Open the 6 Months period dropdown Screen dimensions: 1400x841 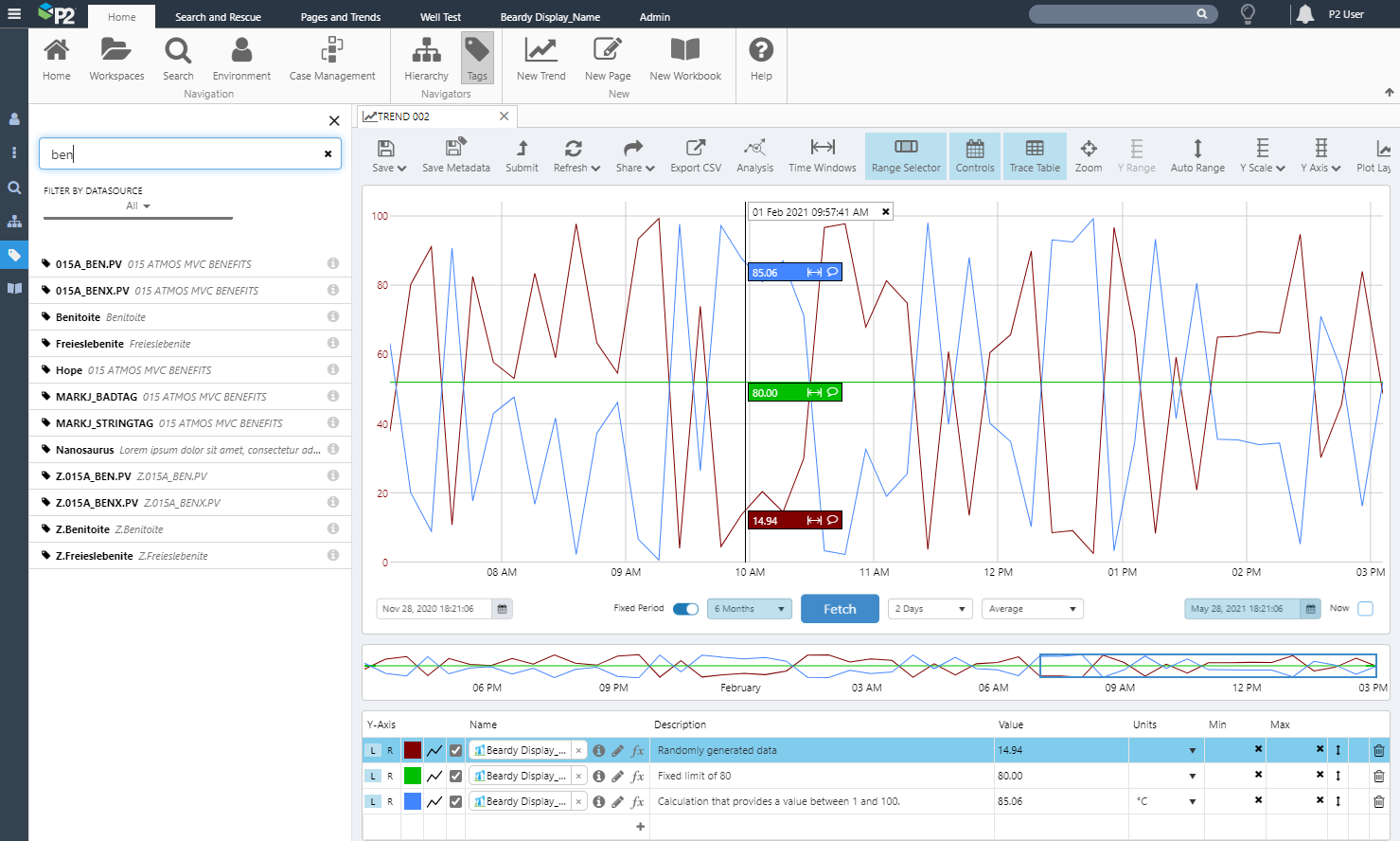[x=749, y=609]
